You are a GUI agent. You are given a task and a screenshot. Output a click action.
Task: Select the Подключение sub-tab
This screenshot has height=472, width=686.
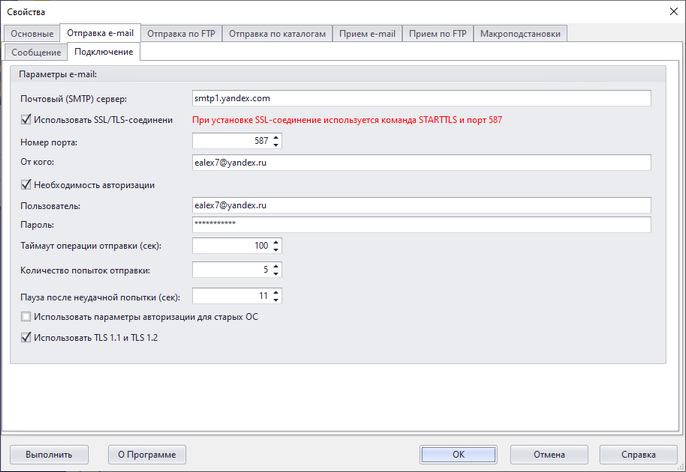(104, 52)
